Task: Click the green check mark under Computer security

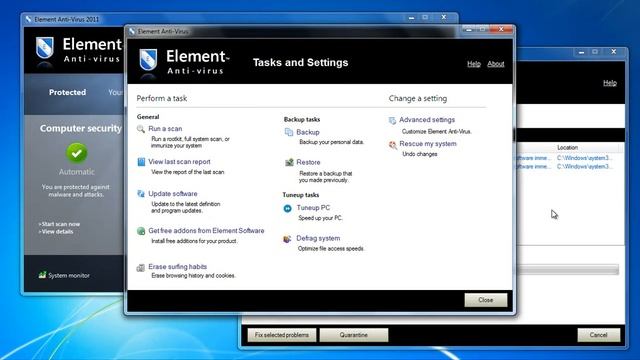Action: (77, 153)
